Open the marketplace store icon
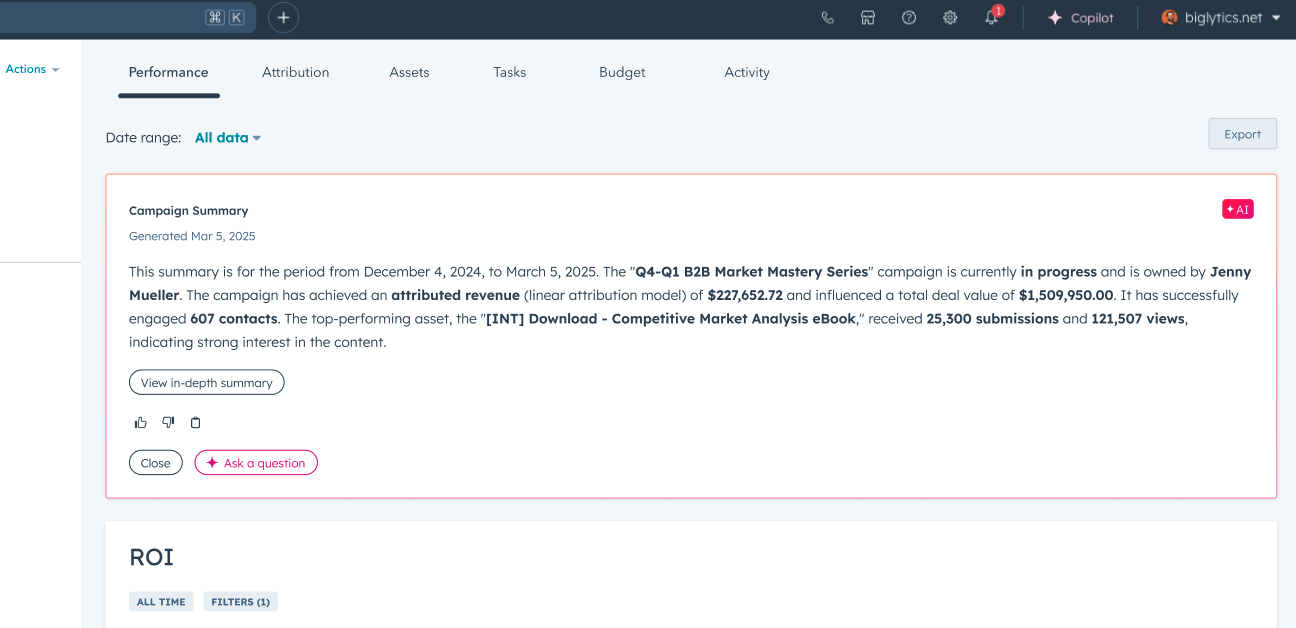 [868, 18]
